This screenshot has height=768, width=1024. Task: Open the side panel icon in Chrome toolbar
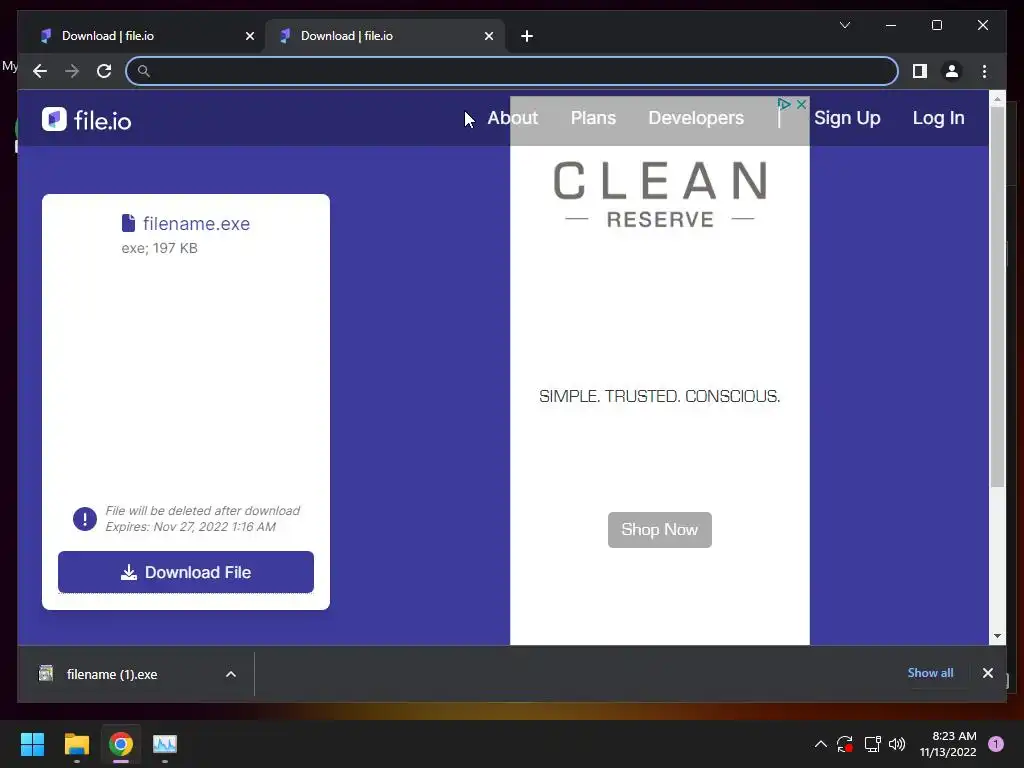[x=920, y=71]
